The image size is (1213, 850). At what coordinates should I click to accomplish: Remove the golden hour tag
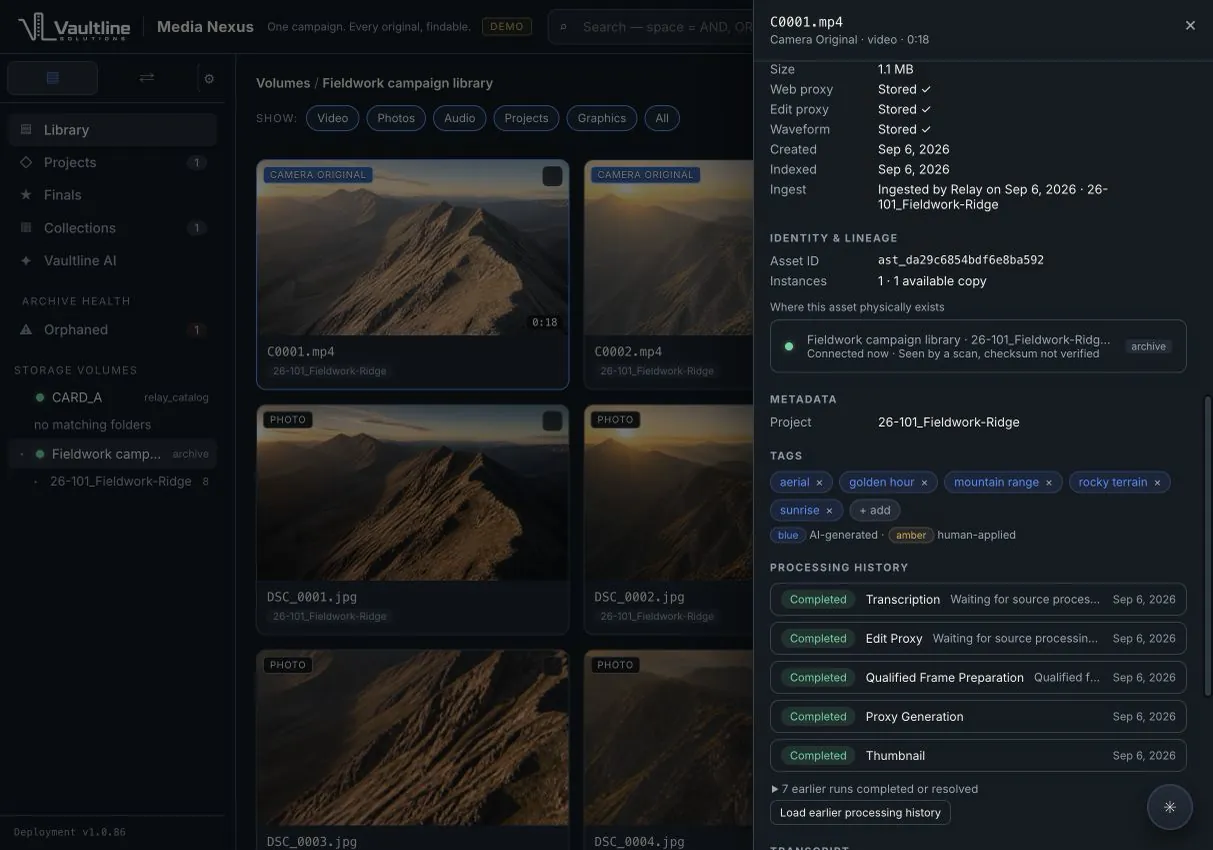coord(924,483)
